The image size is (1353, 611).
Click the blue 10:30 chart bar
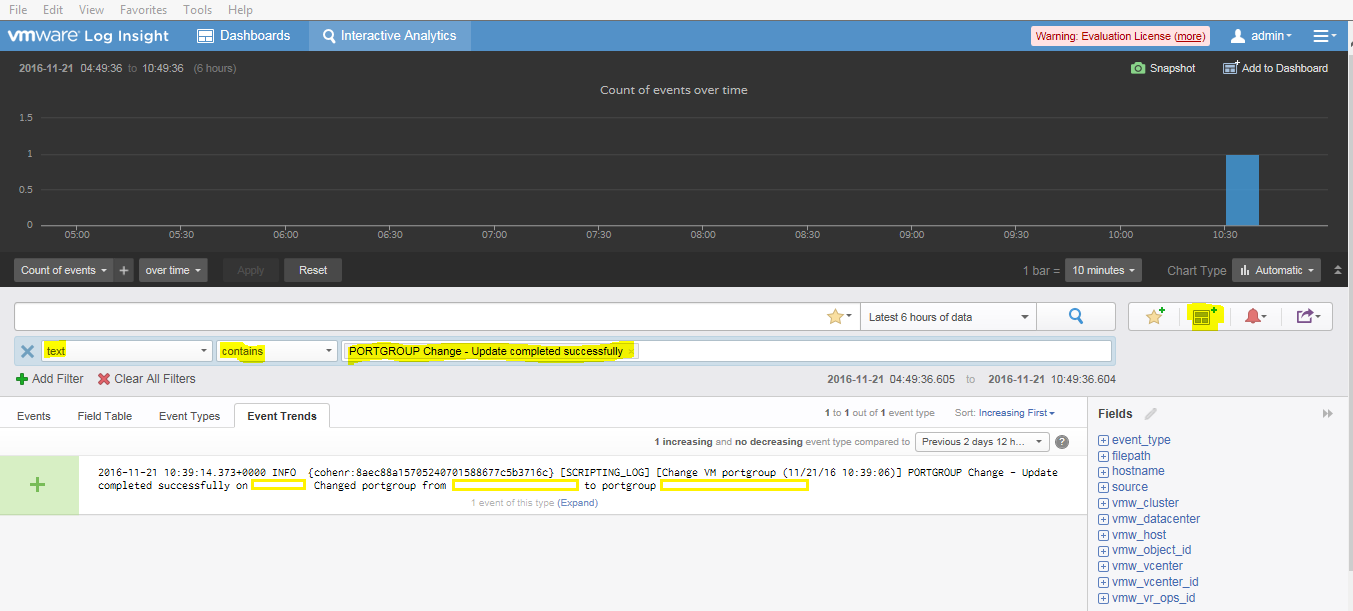[x=1242, y=190]
